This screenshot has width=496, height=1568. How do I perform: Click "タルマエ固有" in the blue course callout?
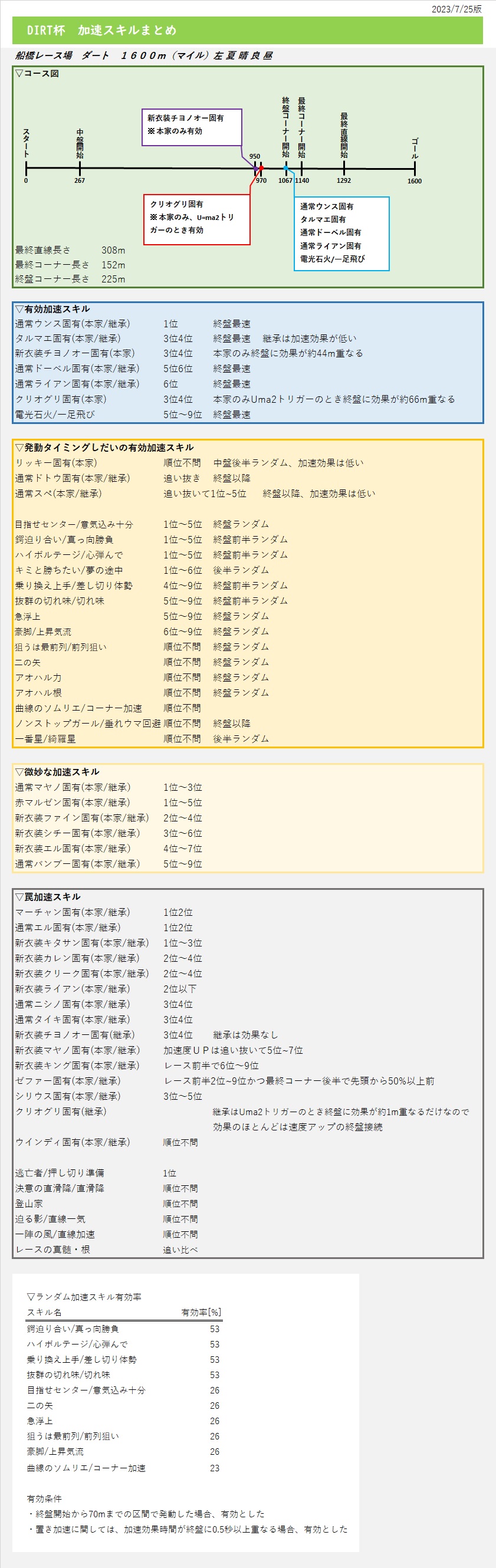[x=323, y=219]
